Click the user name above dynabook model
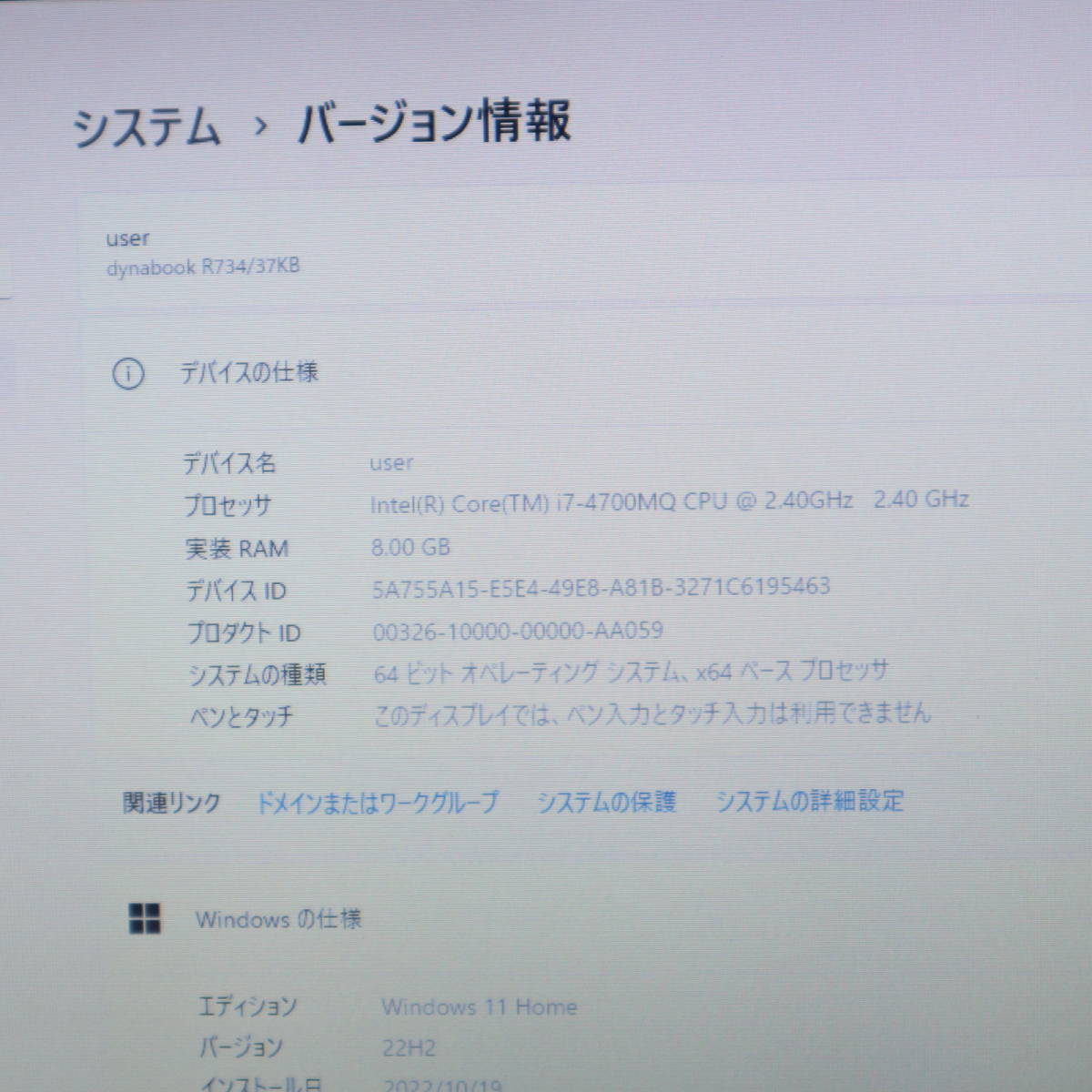 [x=127, y=239]
